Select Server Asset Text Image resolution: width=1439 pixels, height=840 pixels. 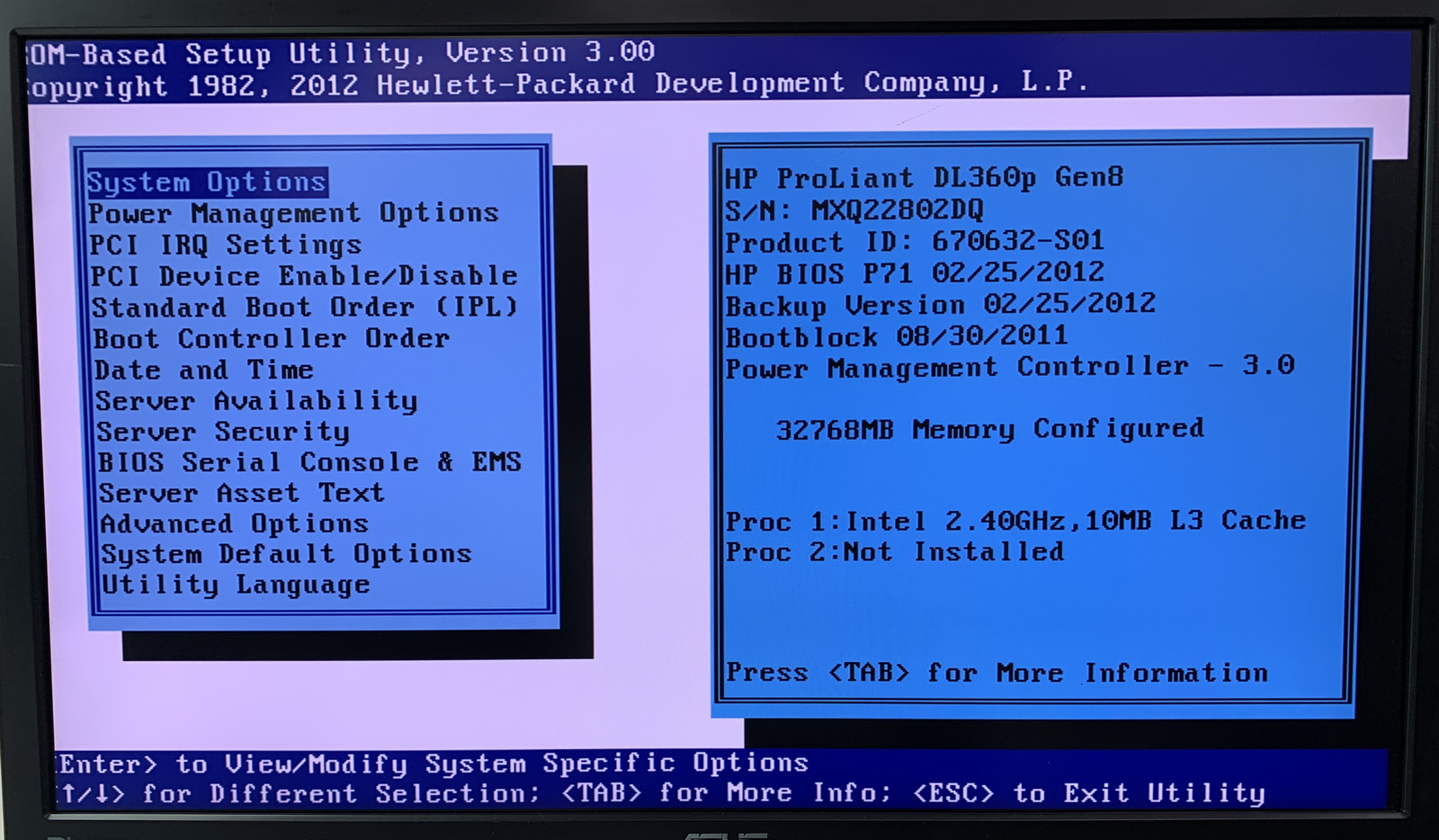242,493
